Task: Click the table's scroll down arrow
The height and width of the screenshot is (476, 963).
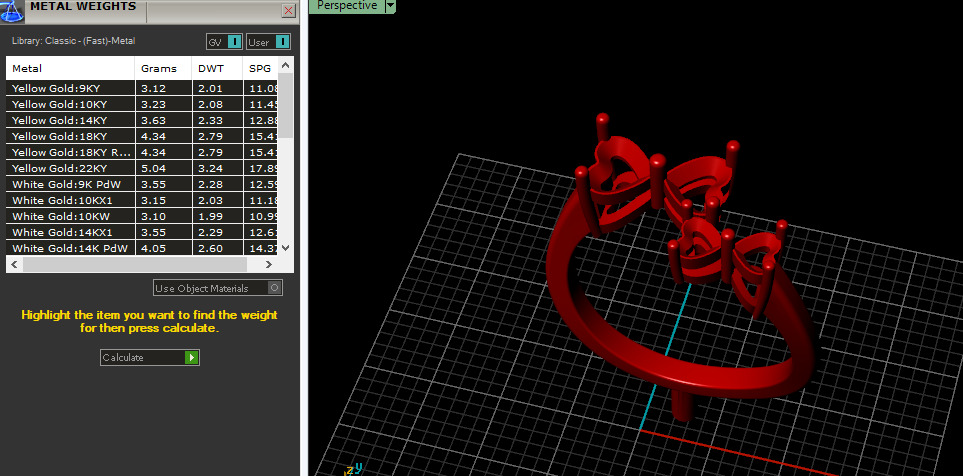Action: [x=286, y=248]
